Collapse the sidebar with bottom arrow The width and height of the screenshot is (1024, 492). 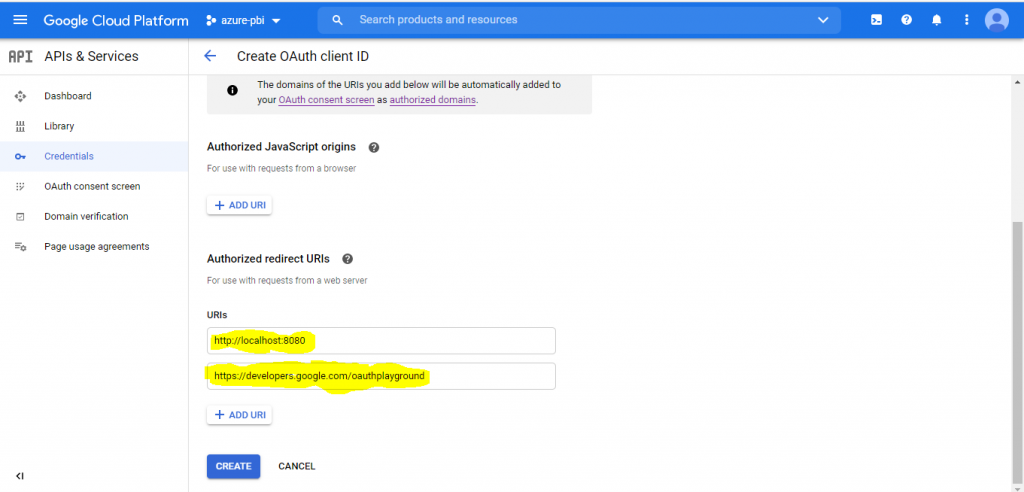click(x=20, y=476)
